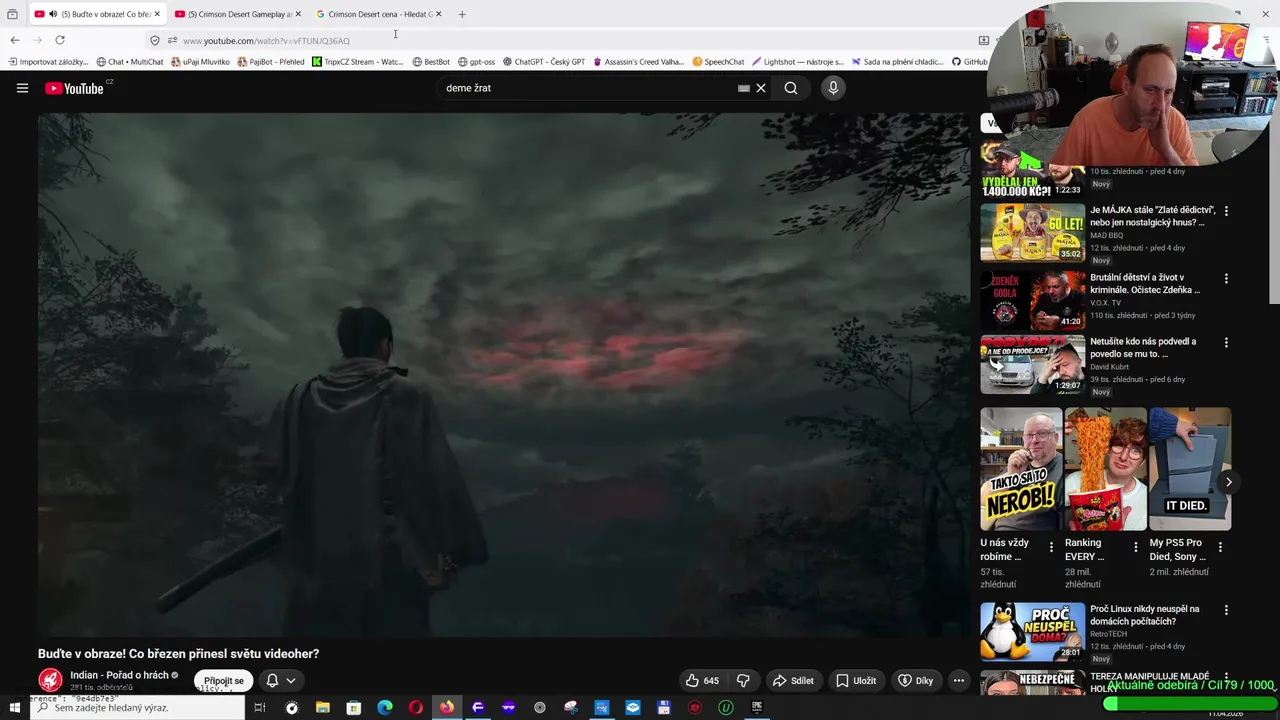The height and width of the screenshot is (720, 1280).
Task: Send thanks with Díky button
Action: [x=915, y=680]
